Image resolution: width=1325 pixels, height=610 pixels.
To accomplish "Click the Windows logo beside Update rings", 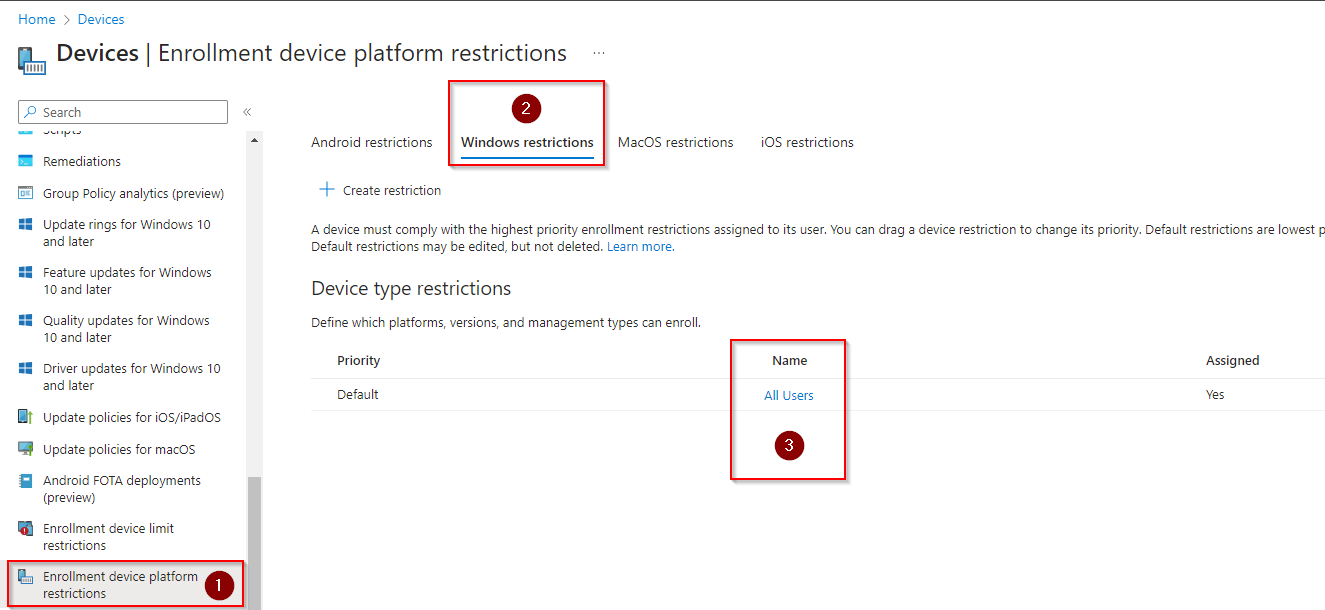I will [26, 225].
